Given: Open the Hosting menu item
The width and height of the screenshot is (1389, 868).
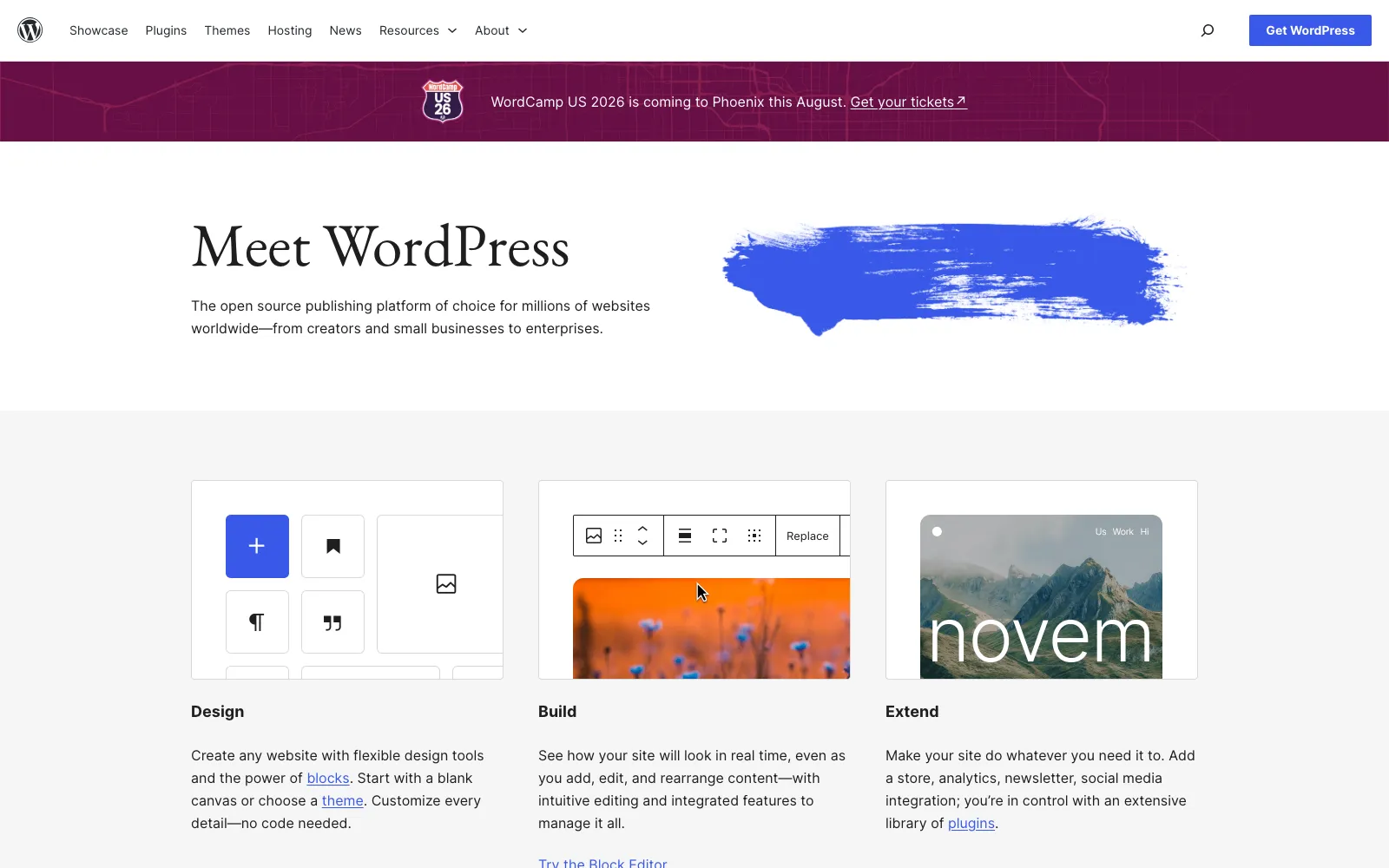Looking at the screenshot, I should 290,30.
